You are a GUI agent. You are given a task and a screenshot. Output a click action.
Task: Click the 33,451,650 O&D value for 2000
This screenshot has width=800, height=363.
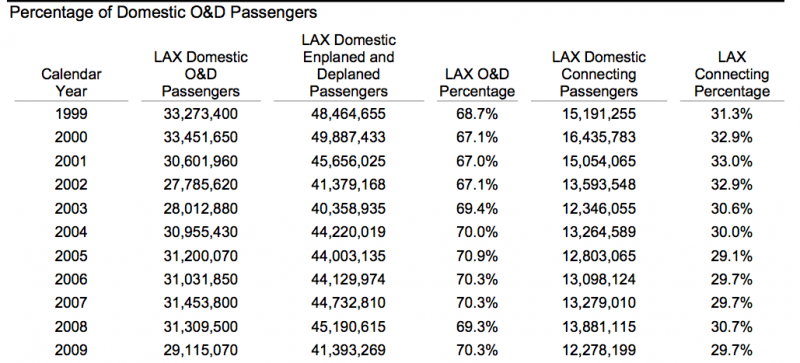tap(201, 137)
